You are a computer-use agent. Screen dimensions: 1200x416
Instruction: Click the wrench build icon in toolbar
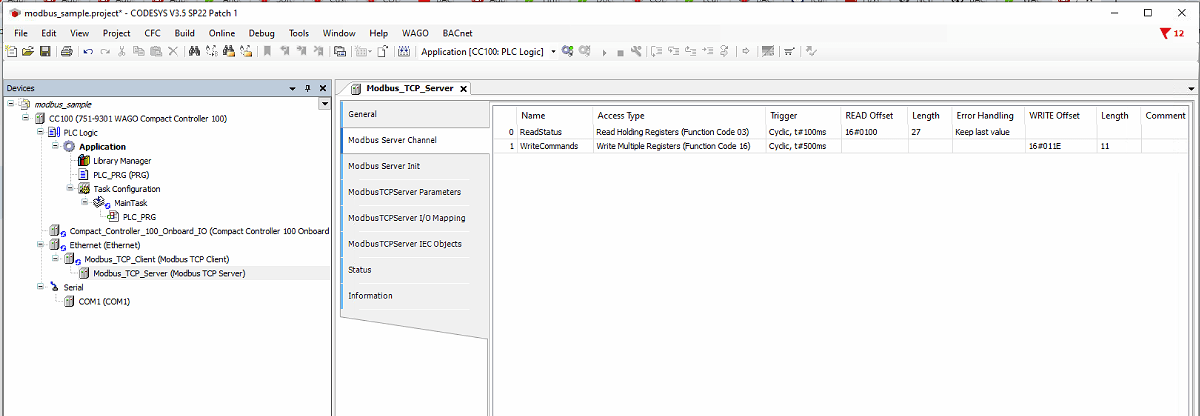(636, 51)
